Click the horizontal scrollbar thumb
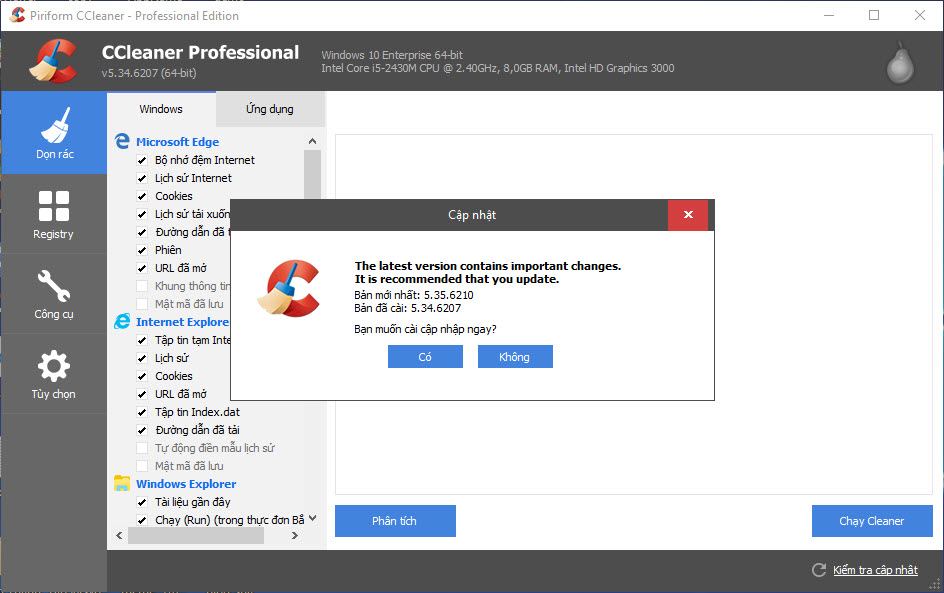 pyautogui.click(x=196, y=535)
